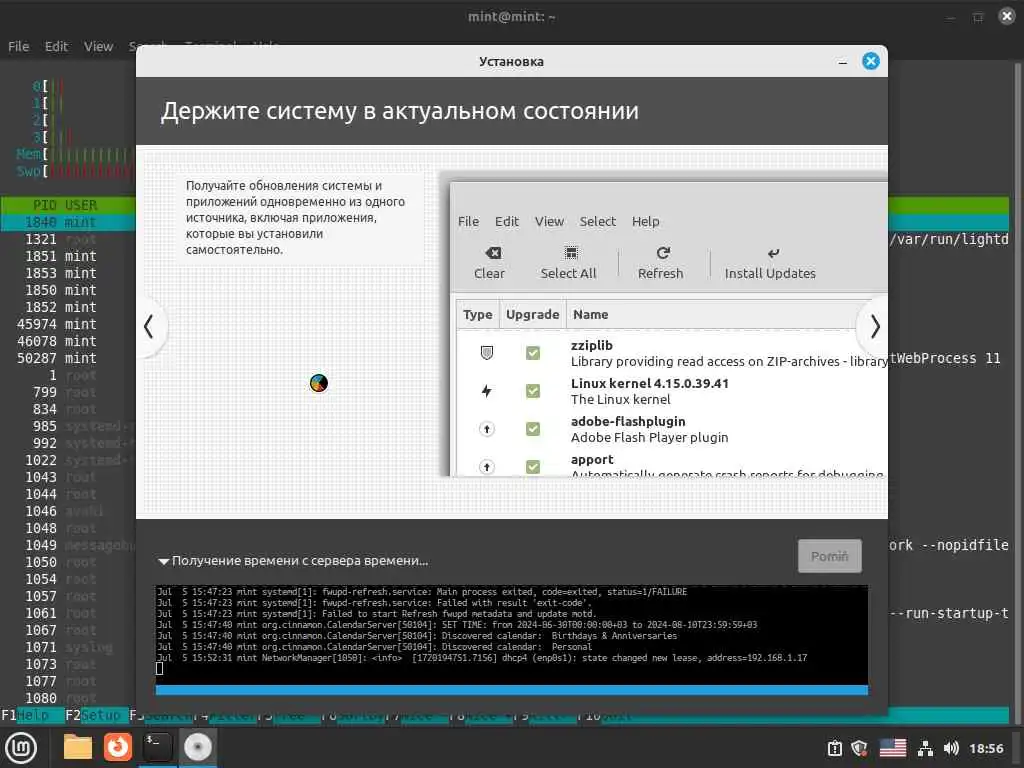The height and width of the screenshot is (768, 1024).
Task: Go to the previous installer slide
Action: [149, 326]
